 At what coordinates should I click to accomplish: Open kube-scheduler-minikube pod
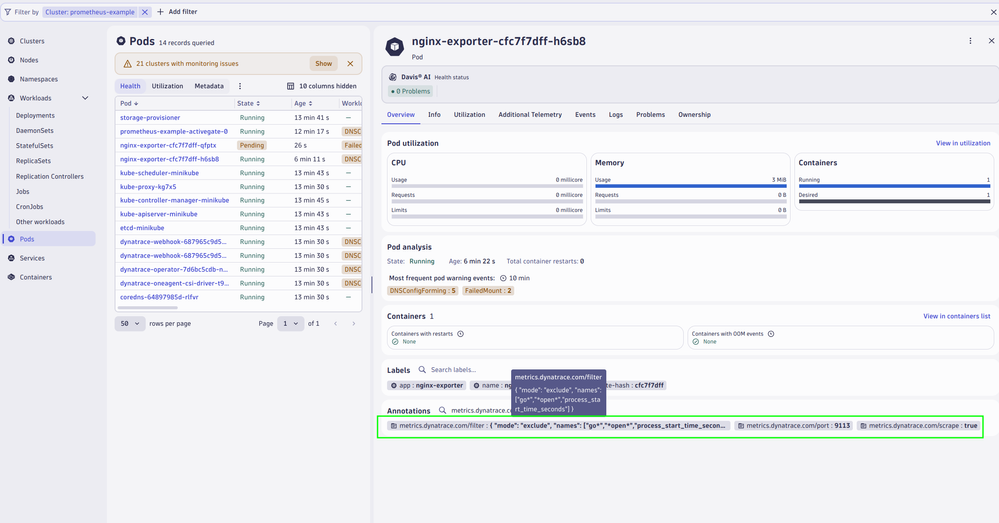[159, 173]
